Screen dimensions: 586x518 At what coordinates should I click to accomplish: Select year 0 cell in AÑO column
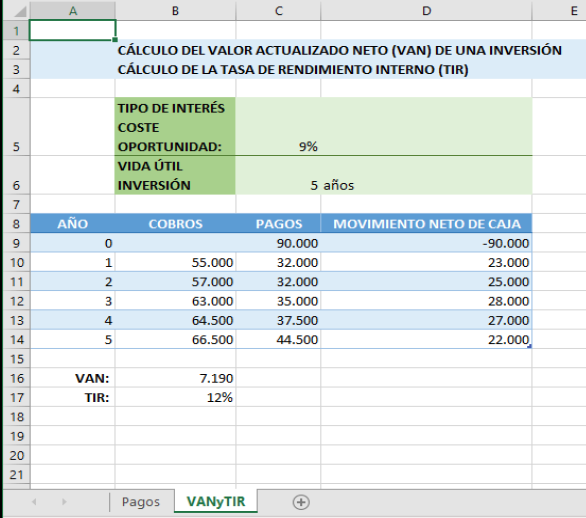(x=73, y=243)
